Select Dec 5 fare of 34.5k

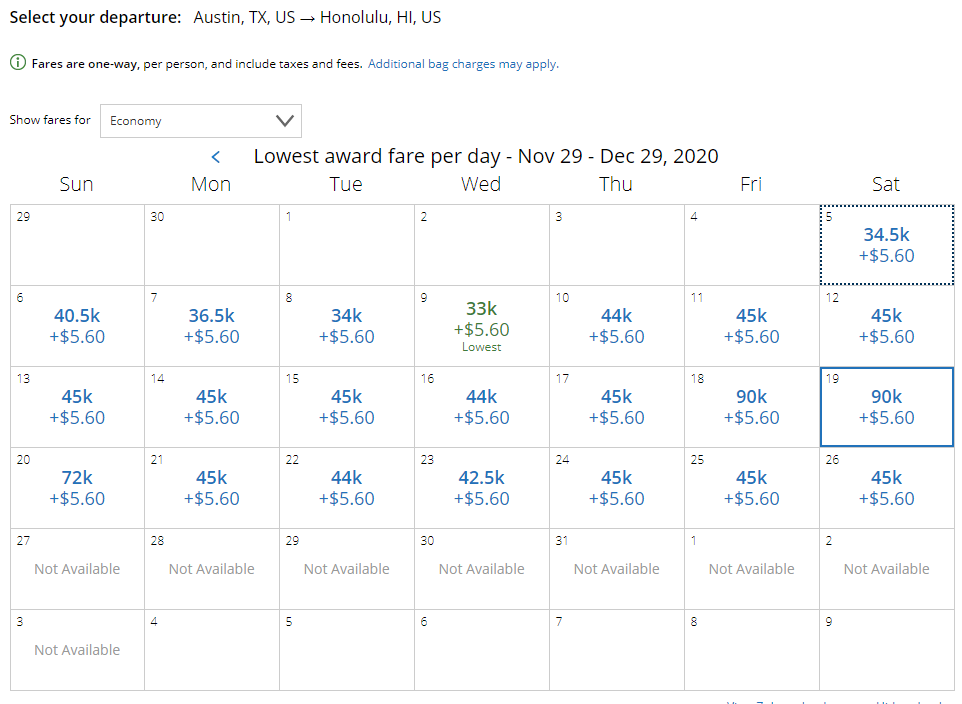click(887, 245)
